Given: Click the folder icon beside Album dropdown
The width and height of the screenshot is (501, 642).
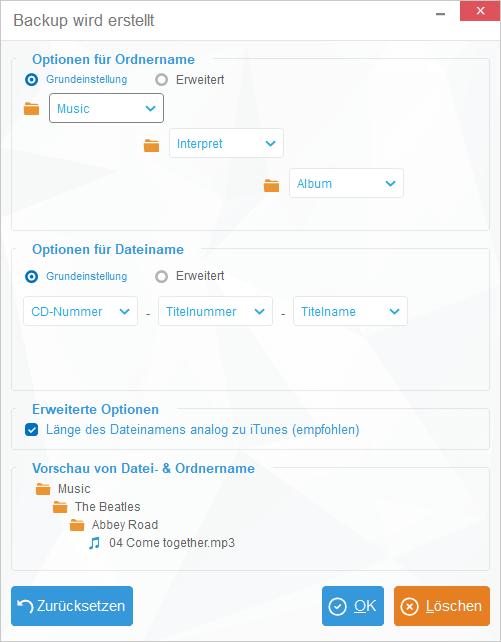Looking at the screenshot, I should tap(271, 185).
